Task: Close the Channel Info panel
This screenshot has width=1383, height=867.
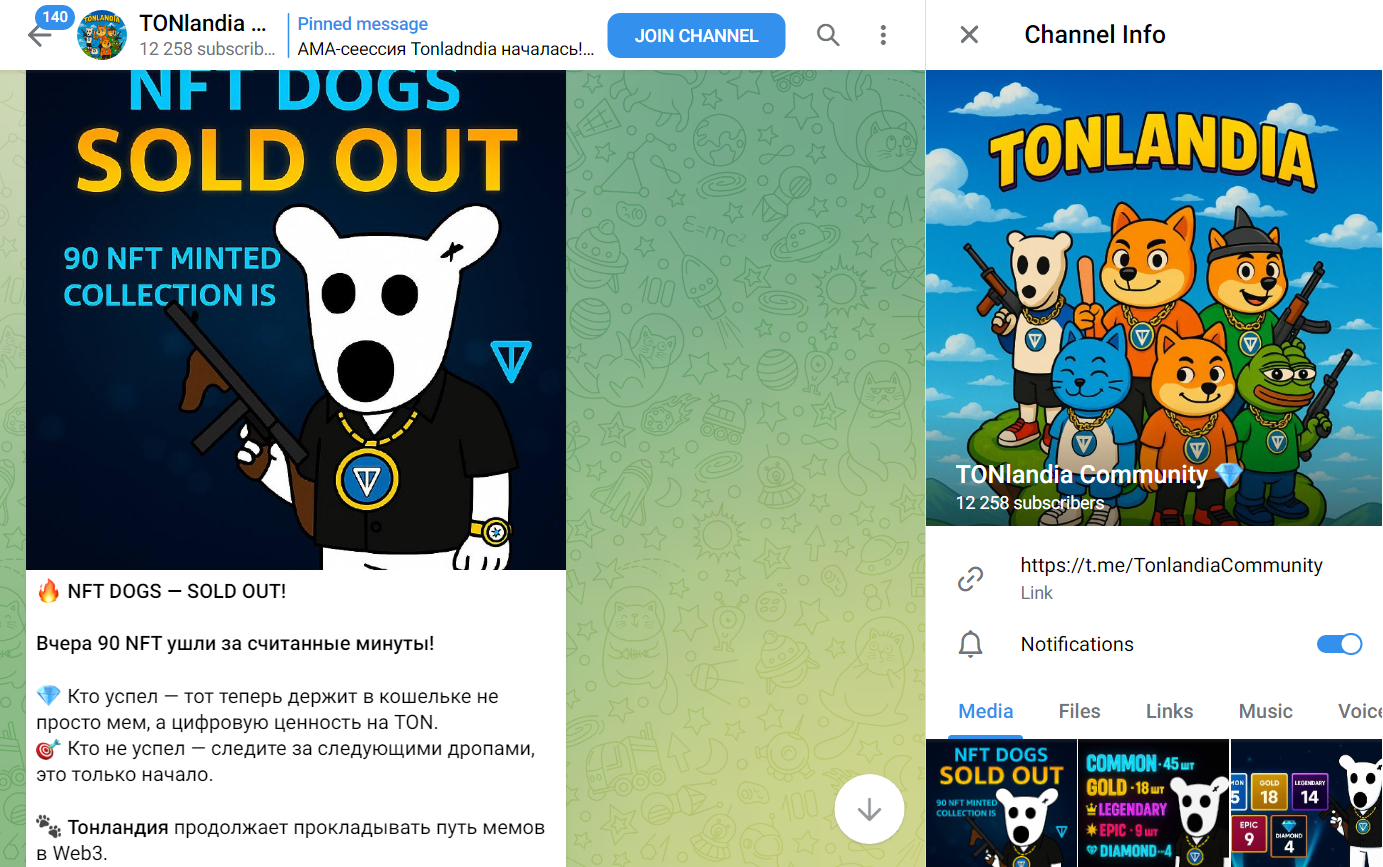Action: pos(969,35)
